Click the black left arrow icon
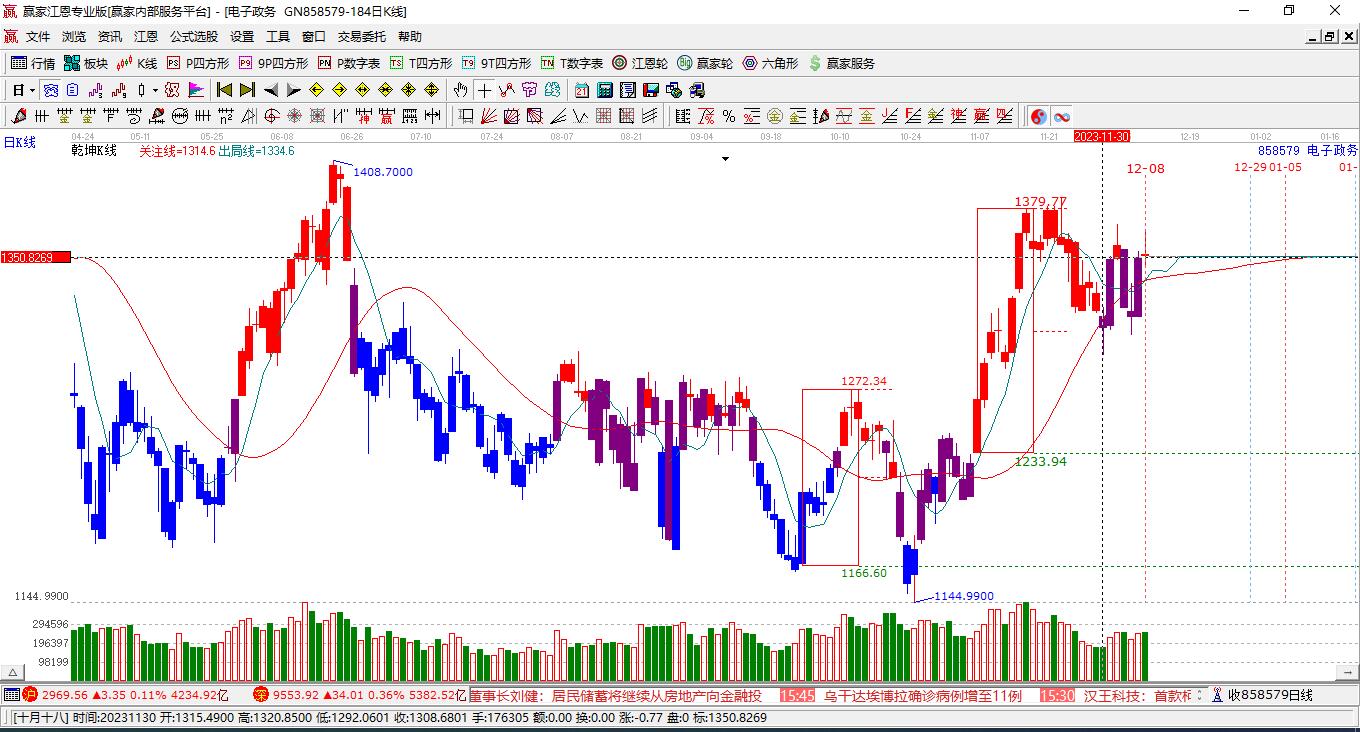Screen dimensions: 1360x732 click(270, 90)
